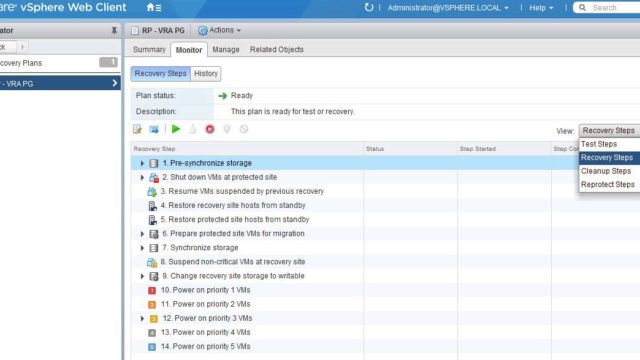The height and width of the screenshot is (360, 640).
Task: Switch to the Manage tab
Action: 226,49
